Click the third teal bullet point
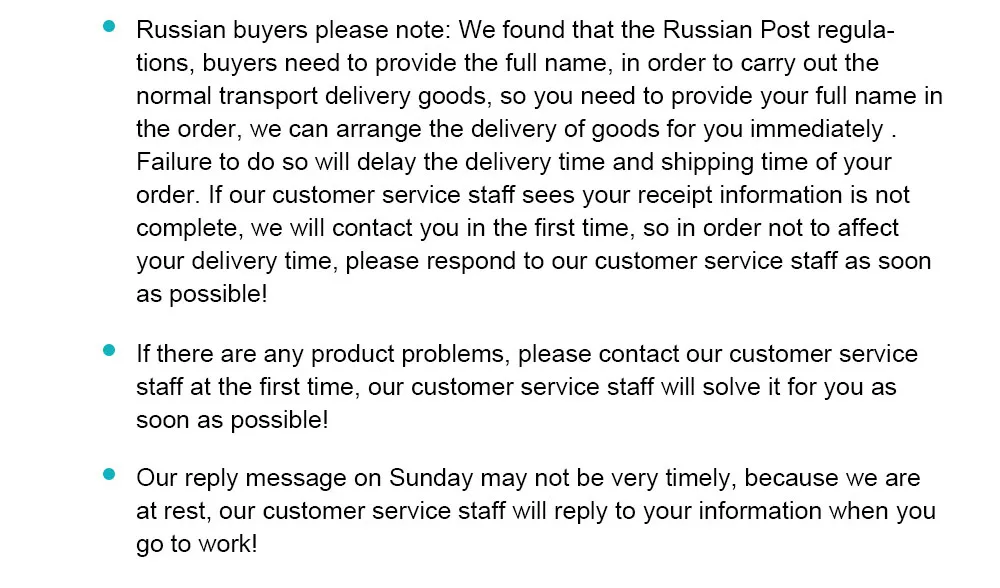This screenshot has height=588, width=1000. (x=109, y=474)
